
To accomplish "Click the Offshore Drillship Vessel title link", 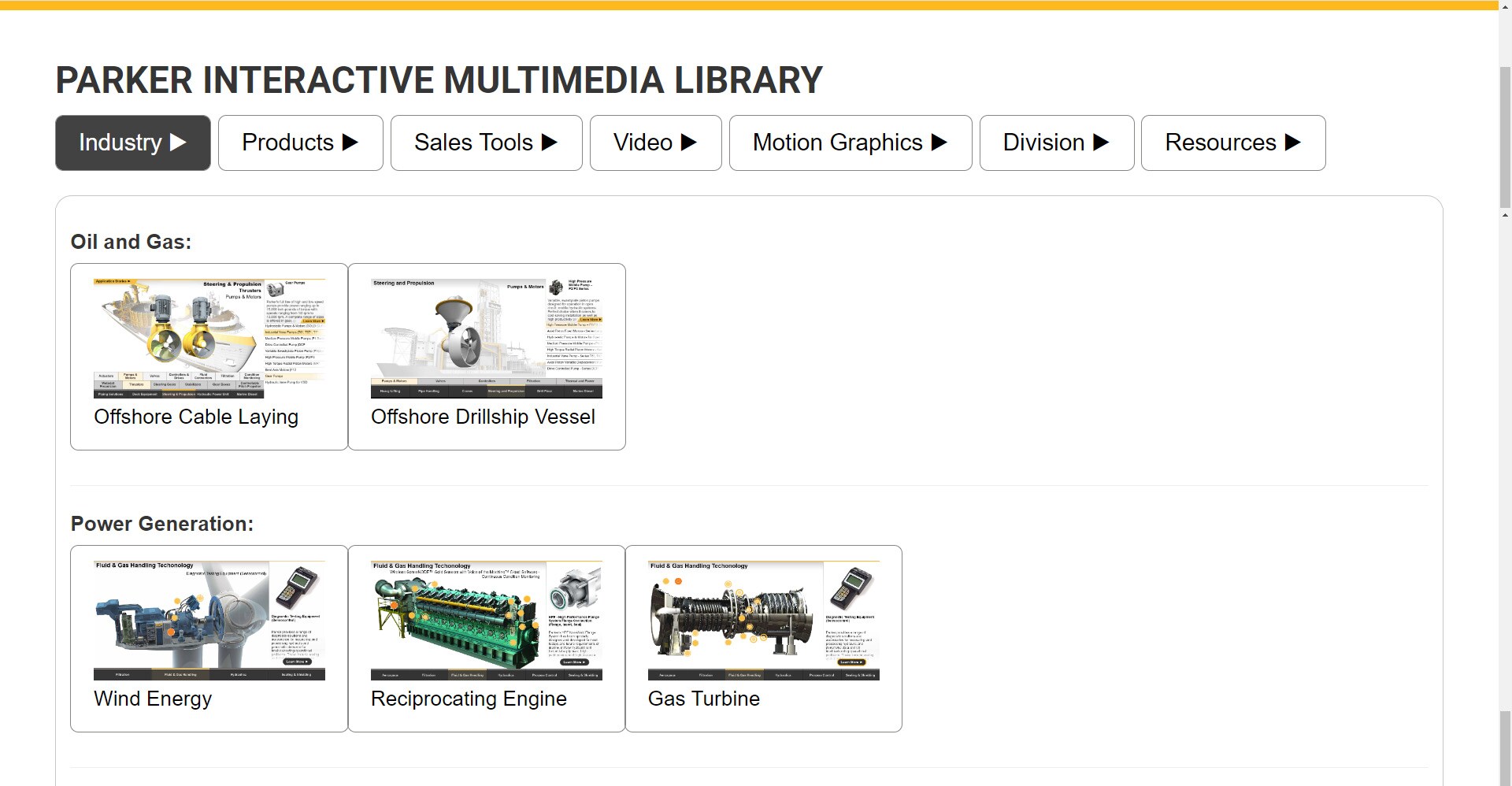I will click(483, 417).
